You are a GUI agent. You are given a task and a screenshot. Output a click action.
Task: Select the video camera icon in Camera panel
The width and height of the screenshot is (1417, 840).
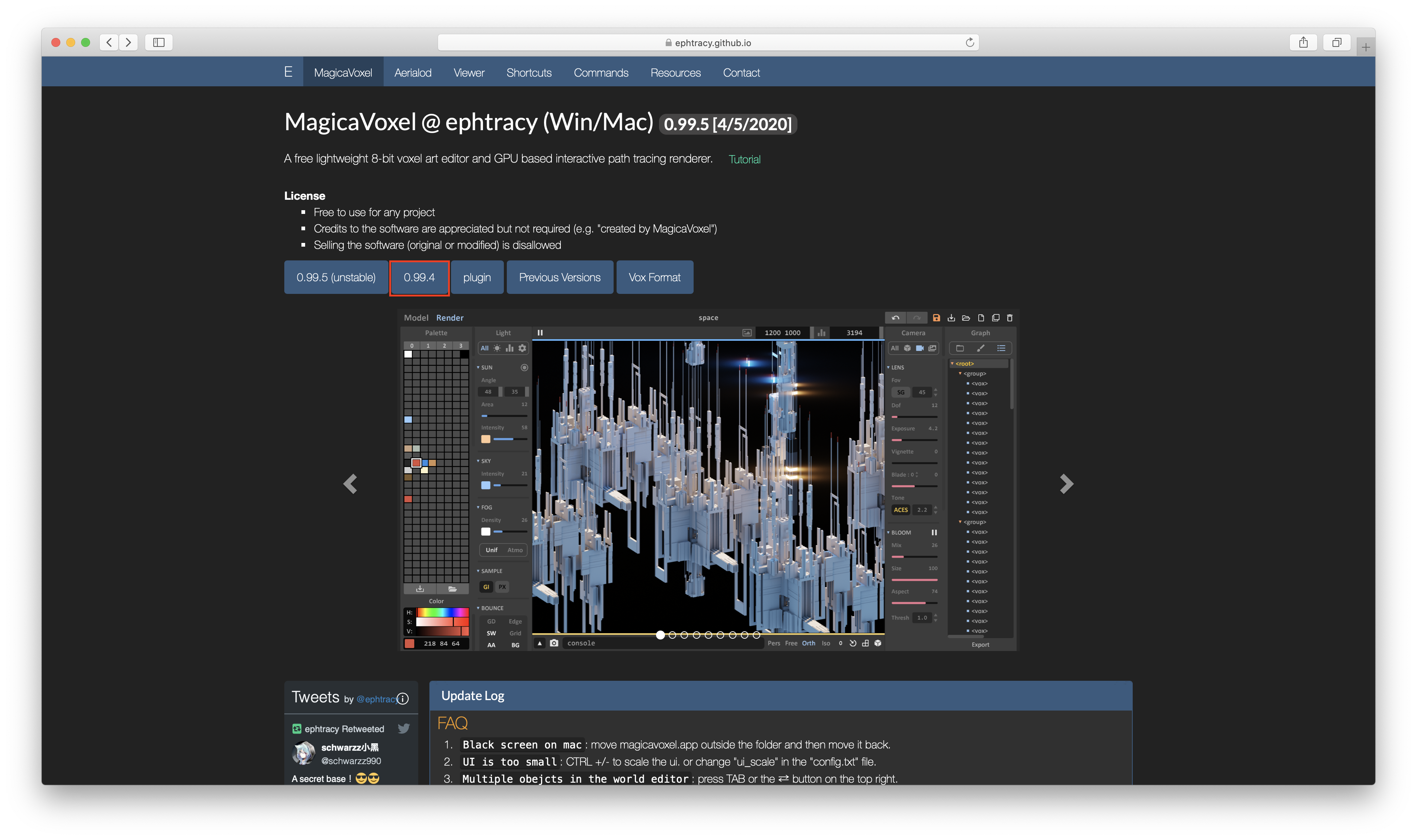919,348
